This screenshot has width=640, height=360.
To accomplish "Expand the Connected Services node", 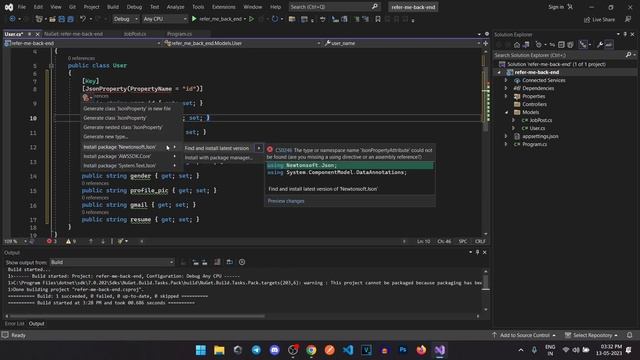I will point(506,80).
